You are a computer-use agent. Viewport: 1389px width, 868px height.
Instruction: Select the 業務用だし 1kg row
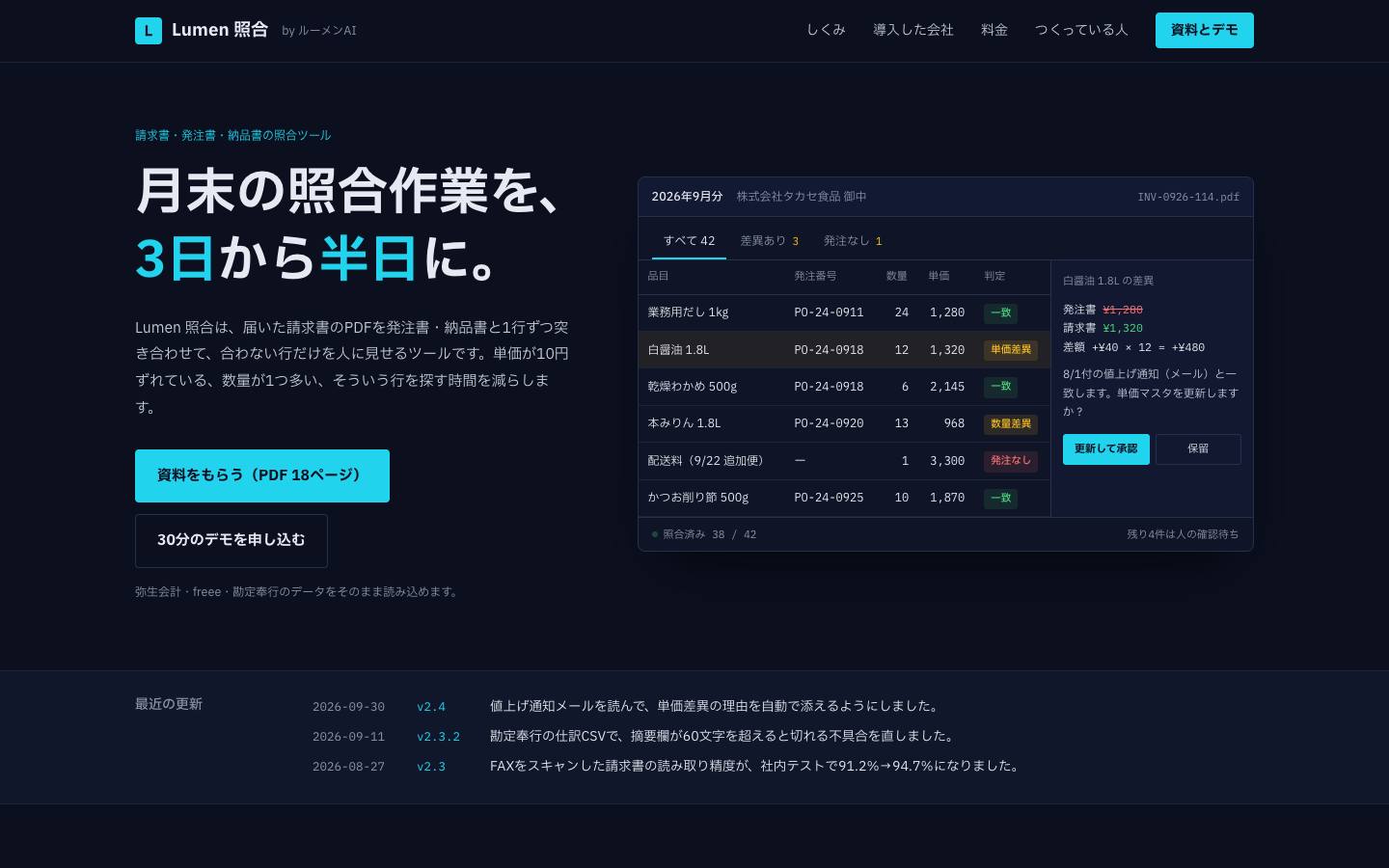[844, 312]
